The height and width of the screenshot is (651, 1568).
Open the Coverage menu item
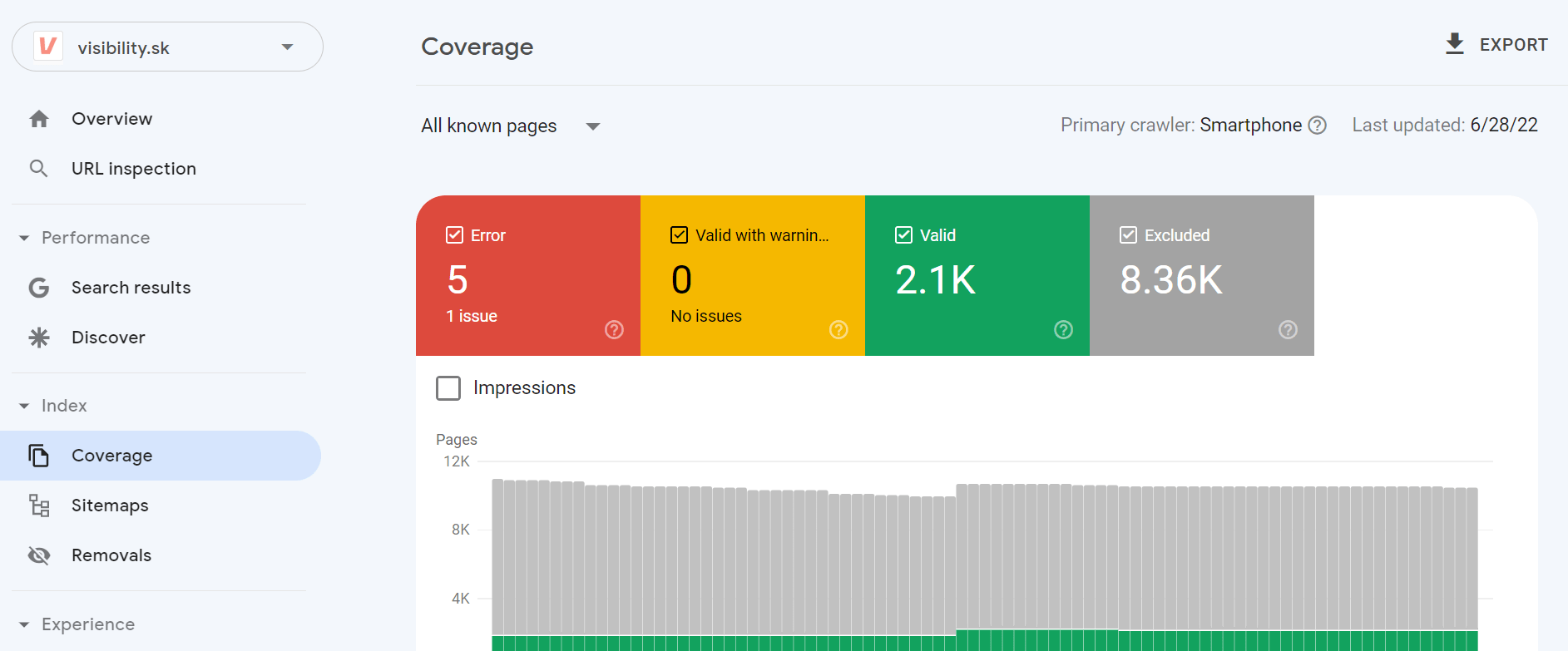click(111, 456)
